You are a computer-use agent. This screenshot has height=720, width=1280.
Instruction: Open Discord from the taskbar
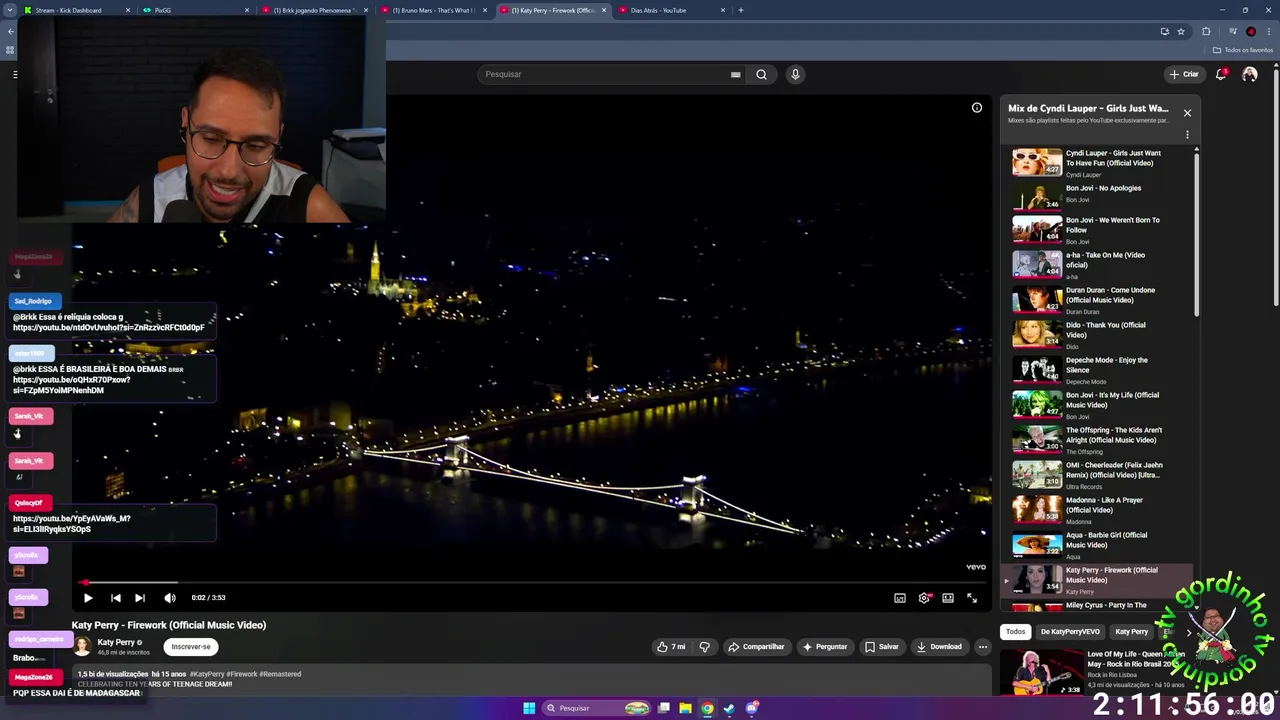point(752,708)
